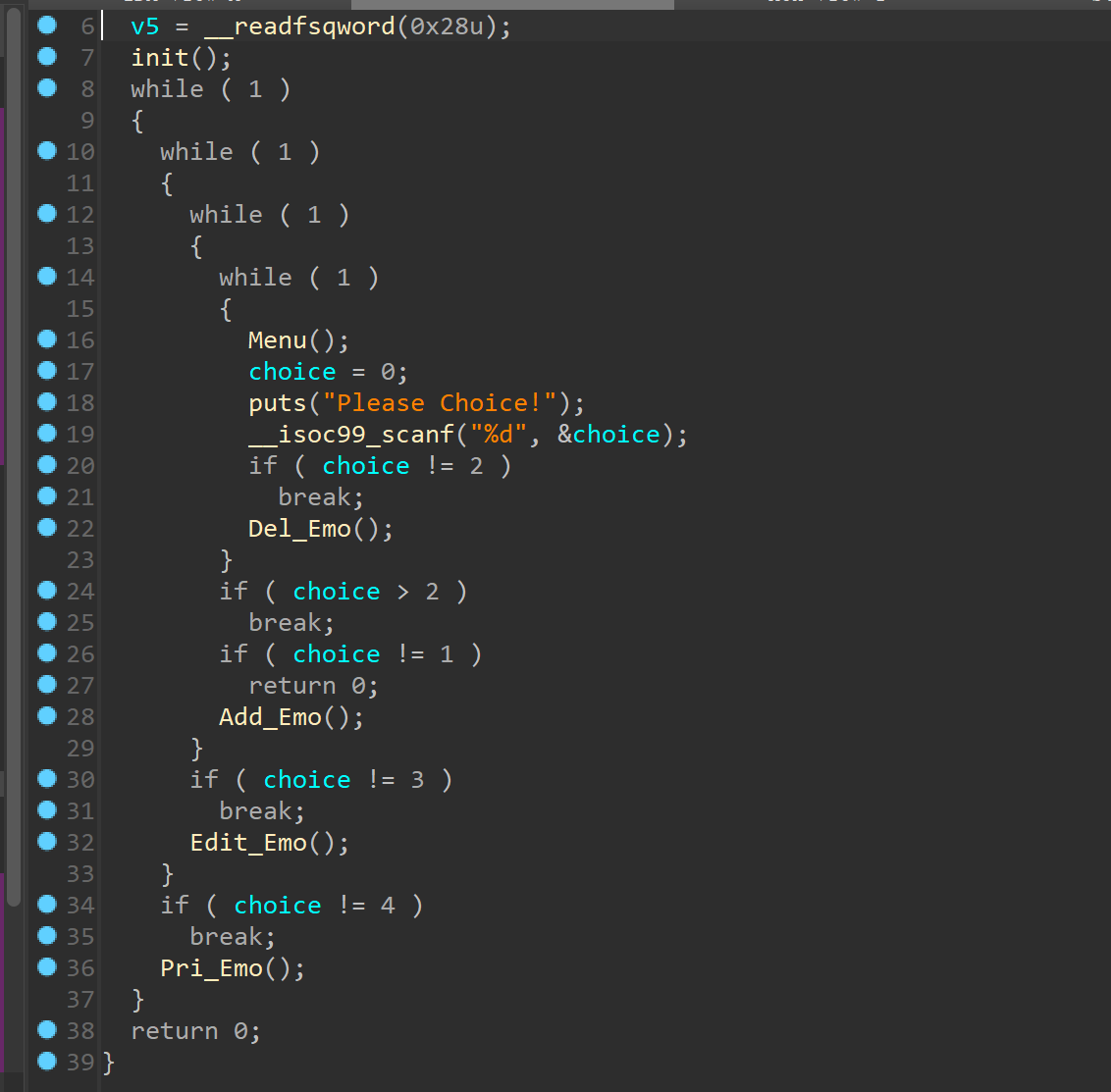Viewport: 1111px width, 1092px height.
Task: Click choice in 'choice != 2' condition
Action: pyautogui.click(x=366, y=466)
